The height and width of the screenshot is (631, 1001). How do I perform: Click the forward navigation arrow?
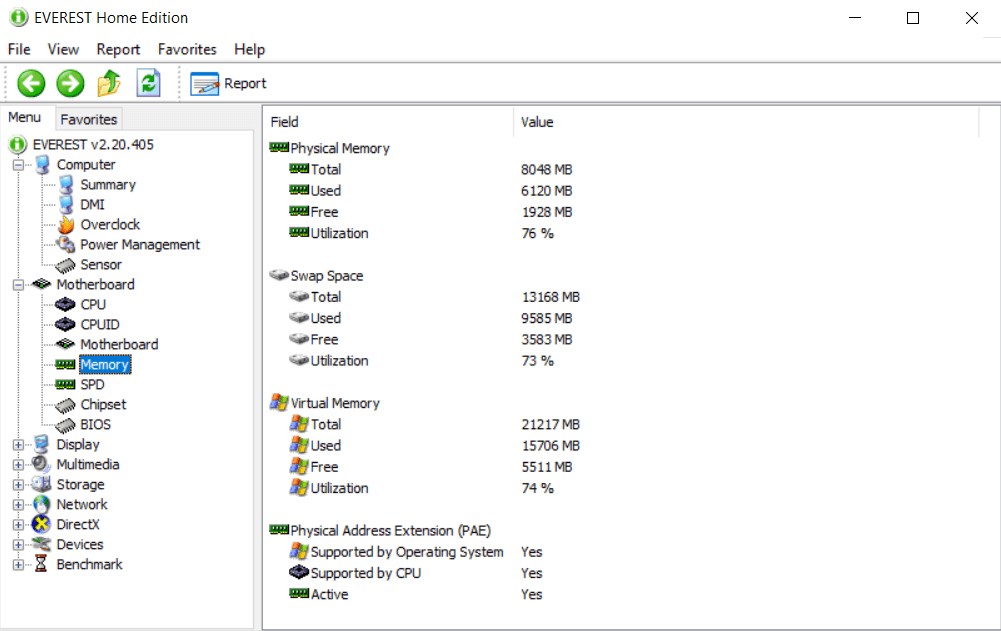pos(69,83)
